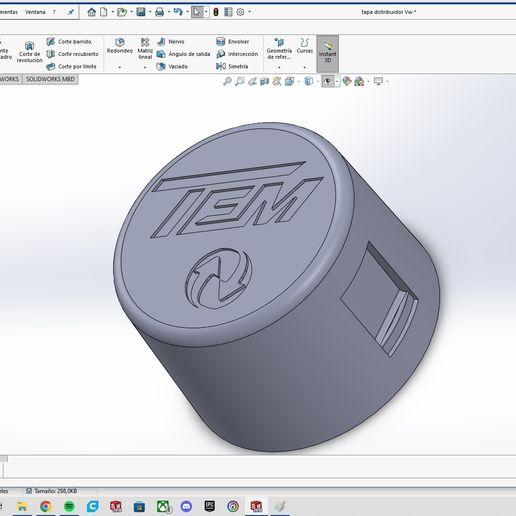Click Previous View icon in view toolbar
The image size is (516, 516).
click(252, 81)
